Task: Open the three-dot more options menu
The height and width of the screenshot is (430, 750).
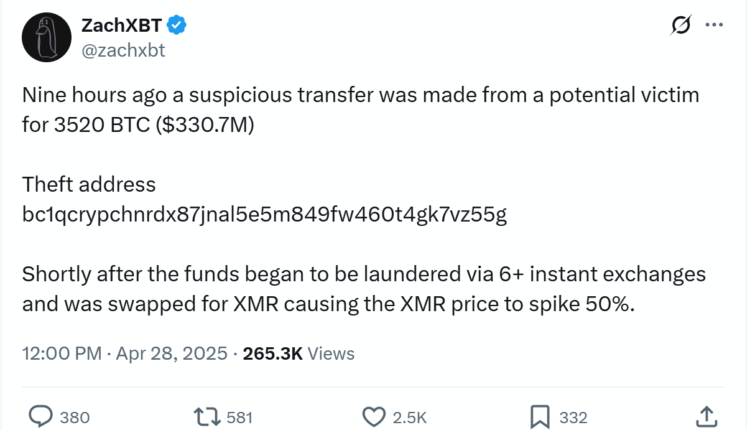Action: (x=714, y=26)
